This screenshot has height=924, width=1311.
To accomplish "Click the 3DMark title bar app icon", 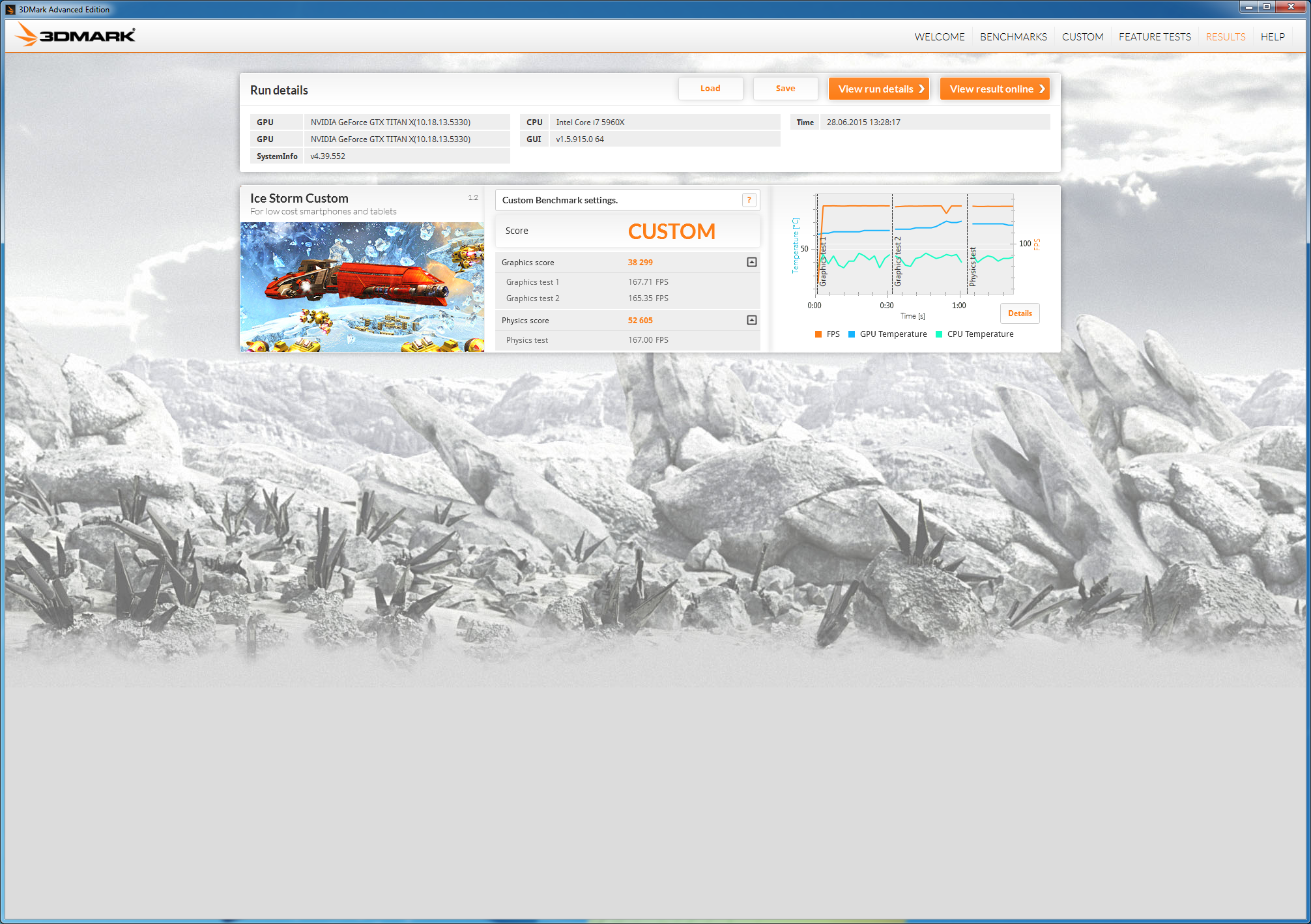I will [10, 9].
